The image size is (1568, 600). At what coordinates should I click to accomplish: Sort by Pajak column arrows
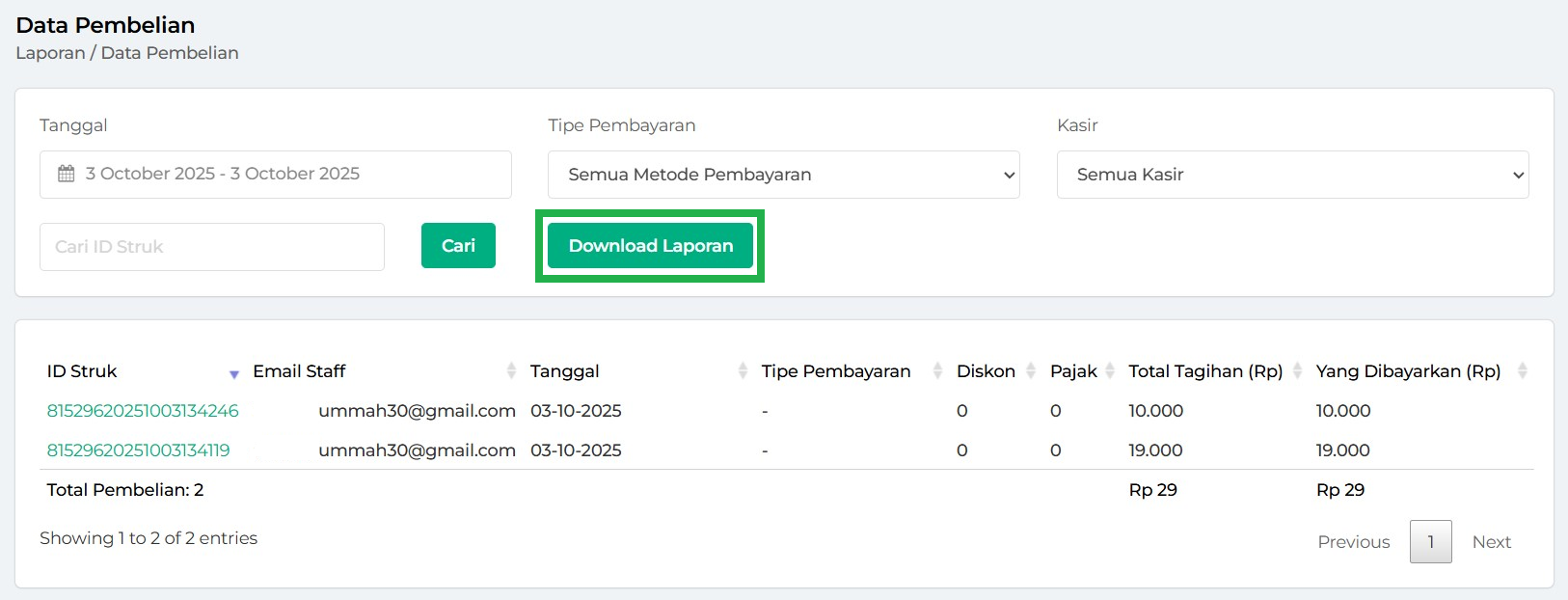point(1110,371)
